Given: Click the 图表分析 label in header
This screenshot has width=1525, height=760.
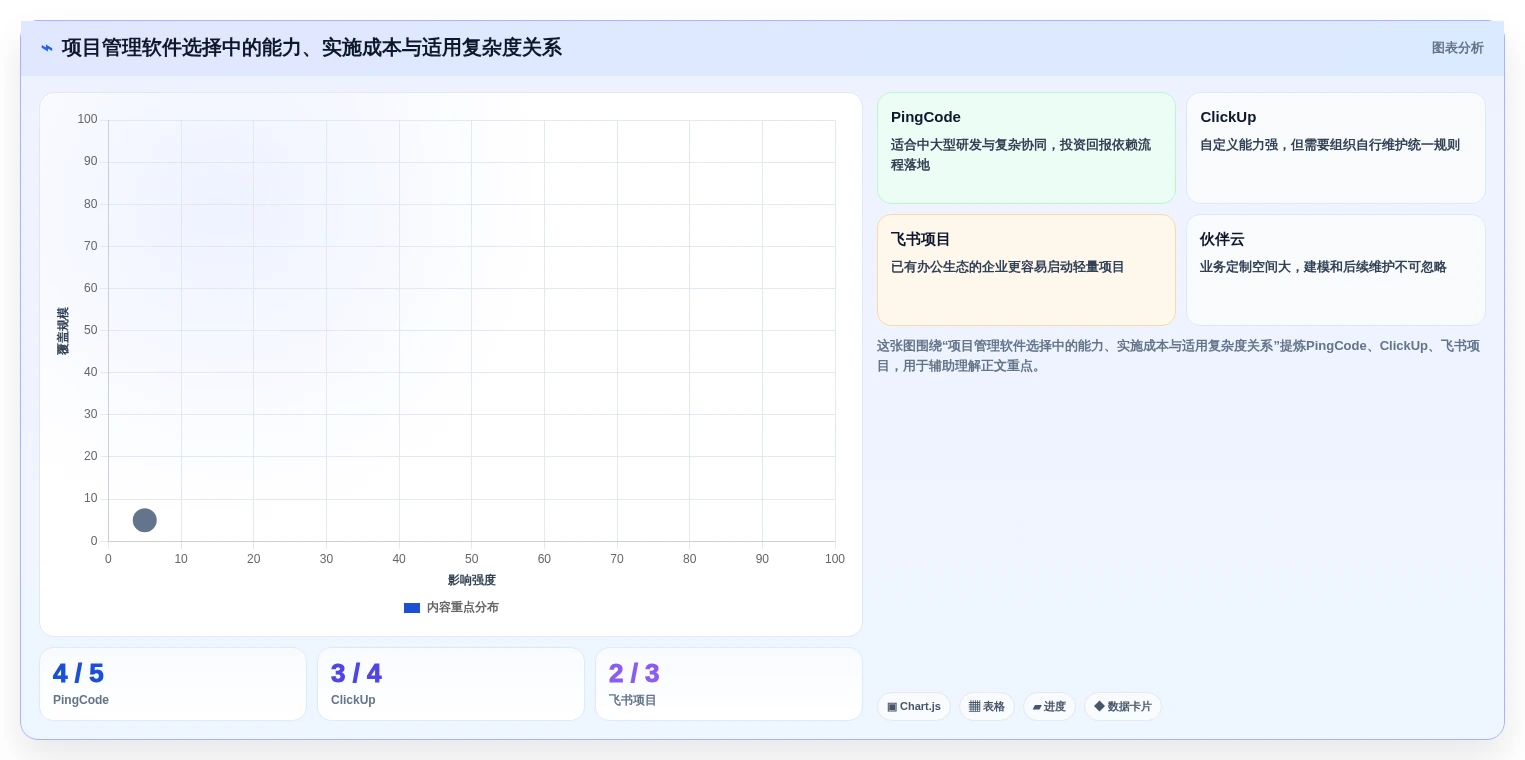Looking at the screenshot, I should pos(1457,48).
